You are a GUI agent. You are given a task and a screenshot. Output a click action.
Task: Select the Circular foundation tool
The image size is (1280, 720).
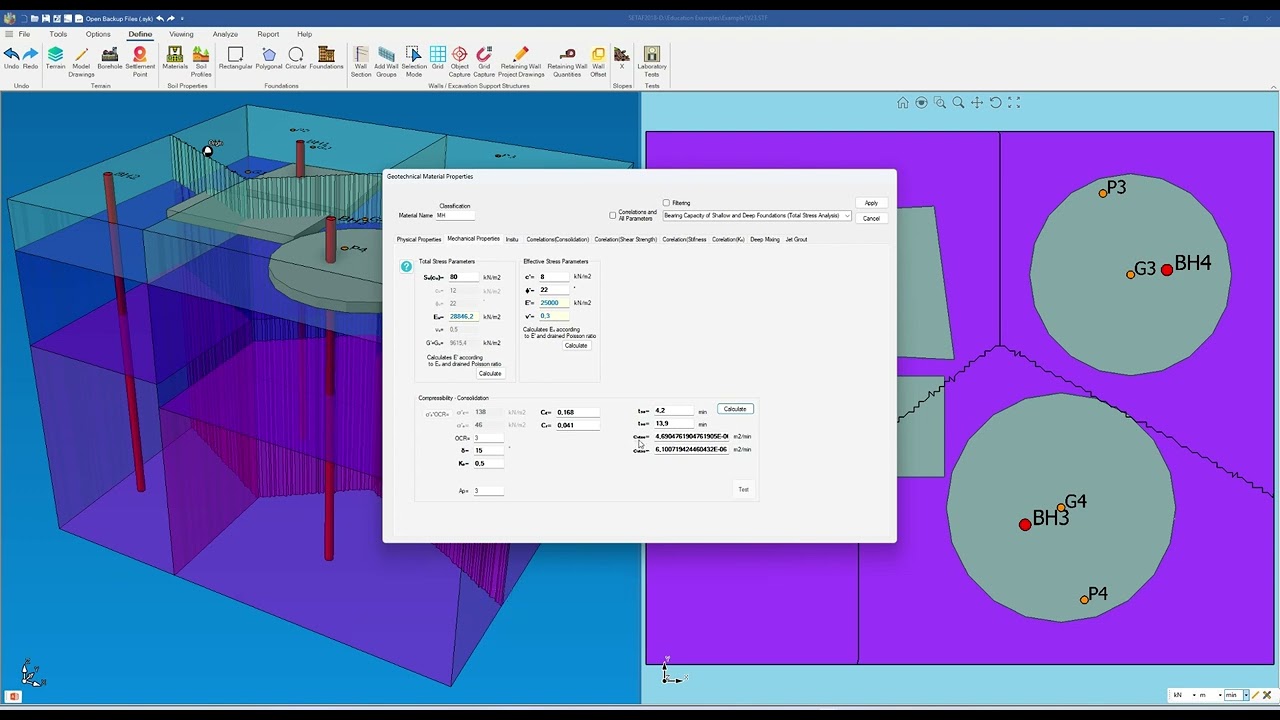point(296,59)
